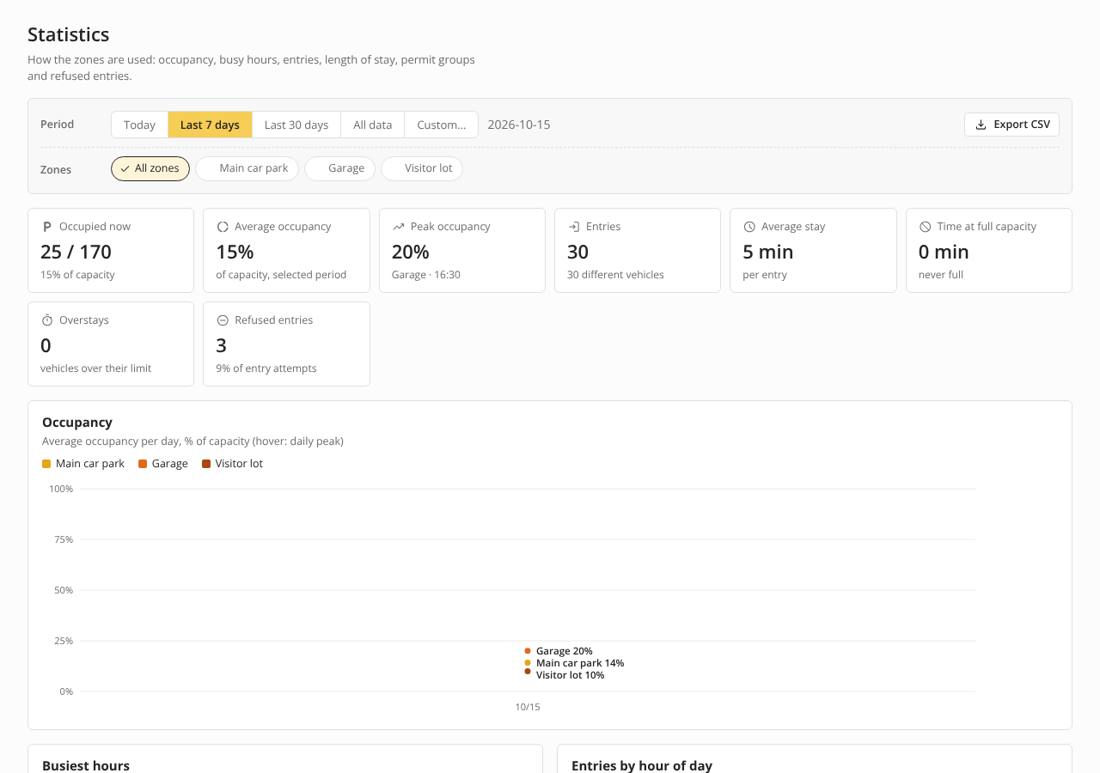Click the 15% average occupancy value

235,252
